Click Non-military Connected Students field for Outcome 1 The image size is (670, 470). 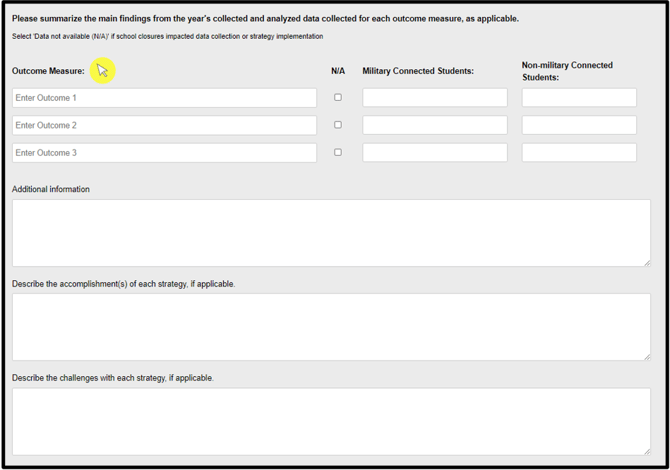click(579, 98)
